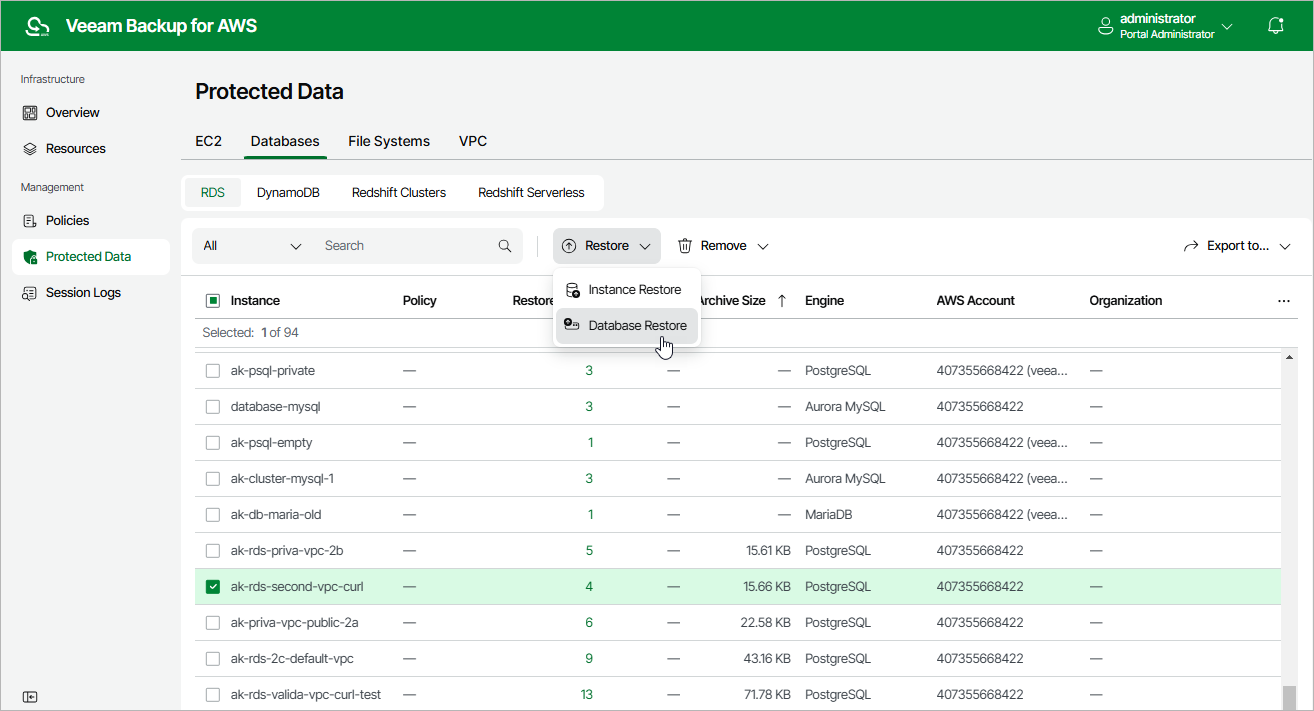Expand the Remove dropdown chevron
This screenshot has height=711, width=1314.
click(x=763, y=246)
